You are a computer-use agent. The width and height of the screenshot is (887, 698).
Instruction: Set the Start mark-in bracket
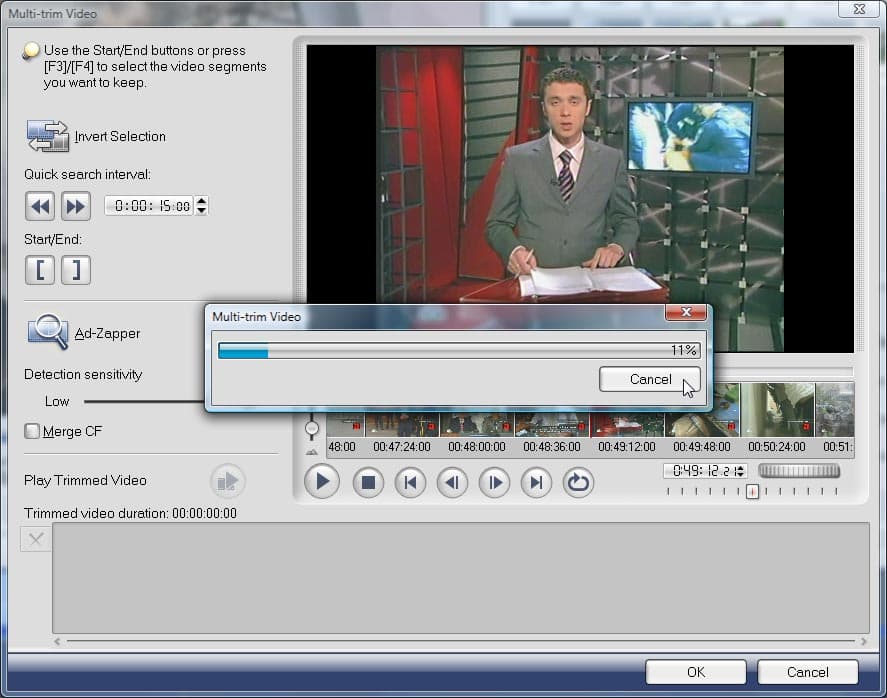coord(40,270)
